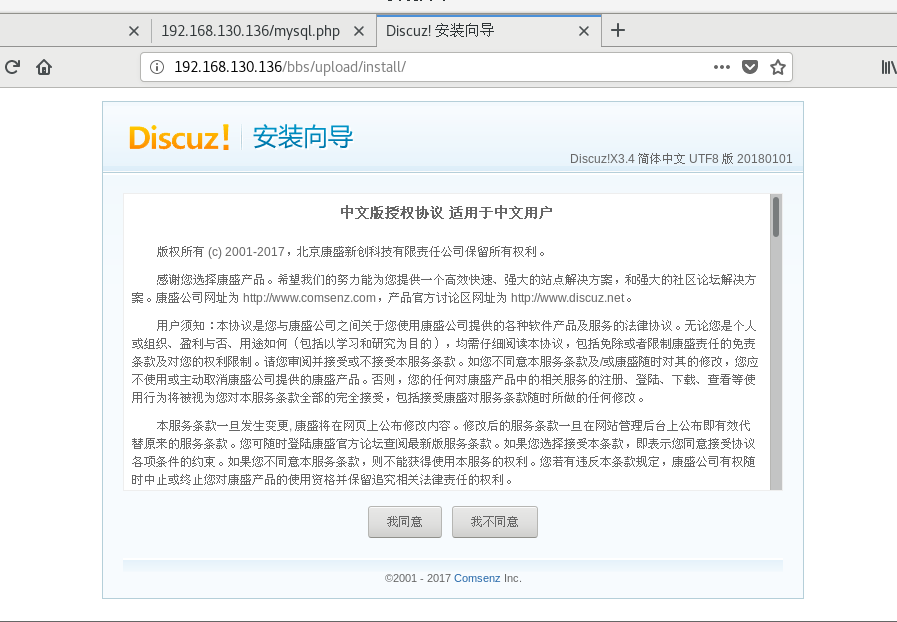Save page to Pocket icon
The image size is (897, 622).
(x=750, y=67)
